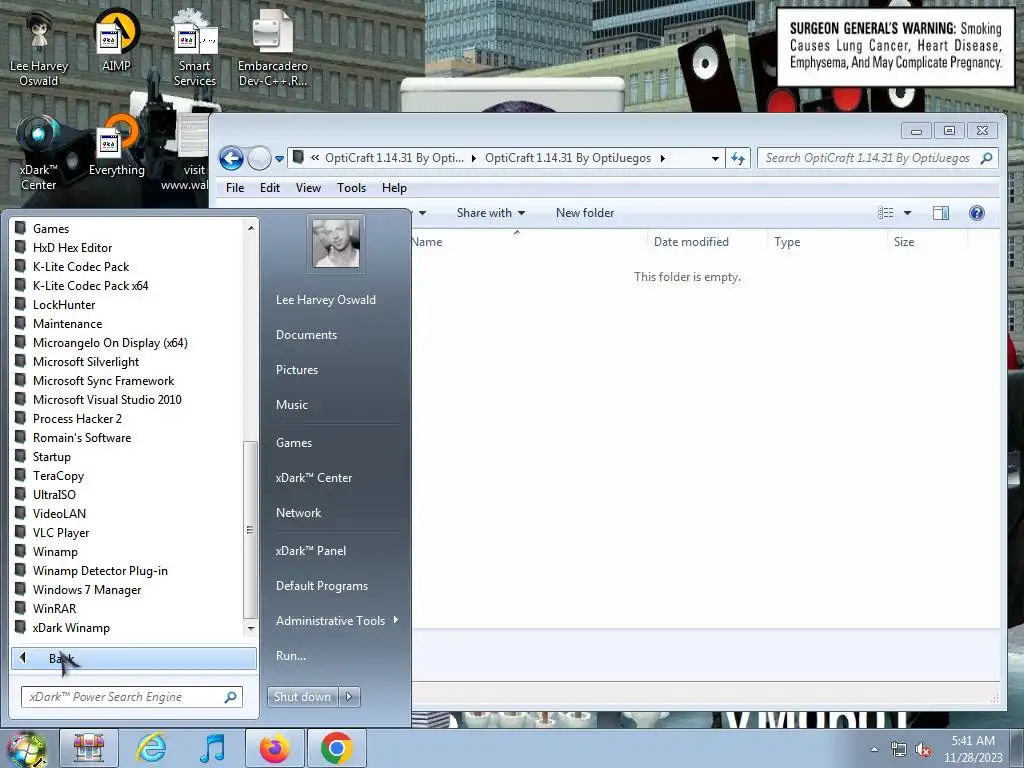Image resolution: width=1024 pixels, height=768 pixels.
Task: Open Google Chrome from the taskbar
Action: point(336,748)
